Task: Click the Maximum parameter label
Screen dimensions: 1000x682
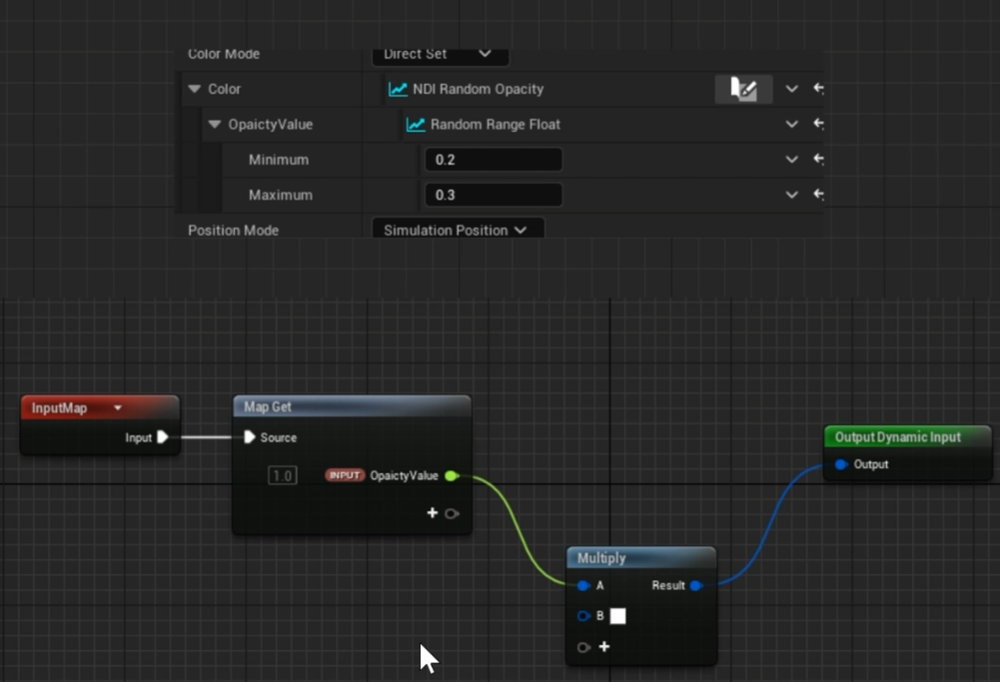Action: [281, 195]
